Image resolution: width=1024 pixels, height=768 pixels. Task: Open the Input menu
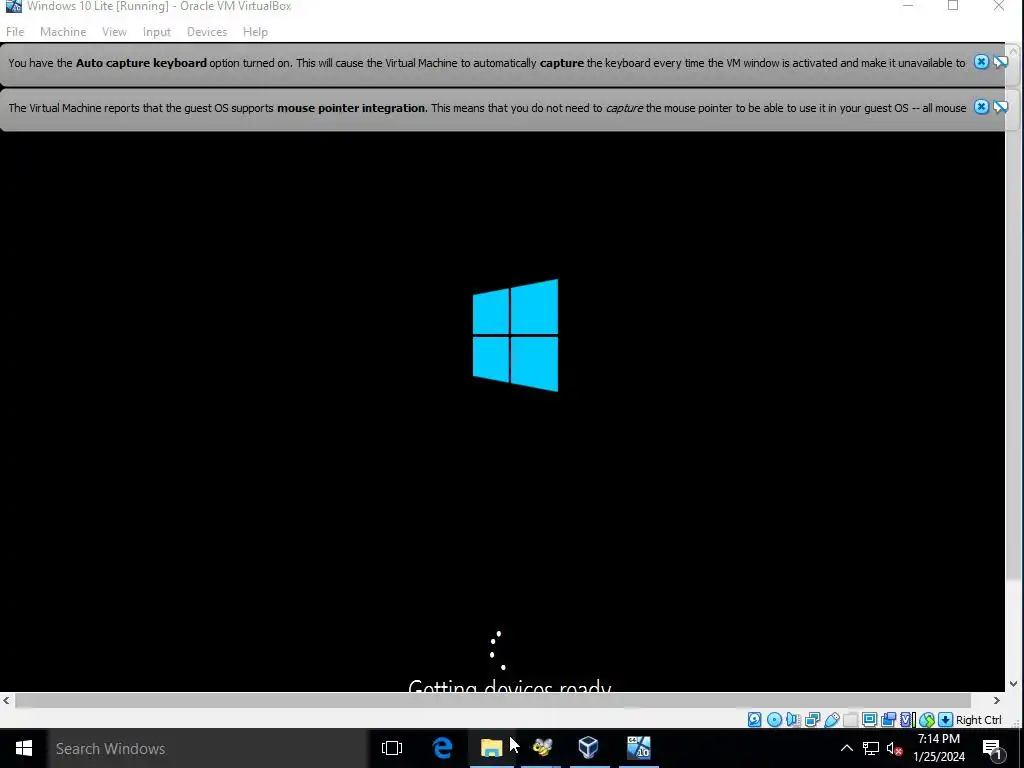pos(157,32)
